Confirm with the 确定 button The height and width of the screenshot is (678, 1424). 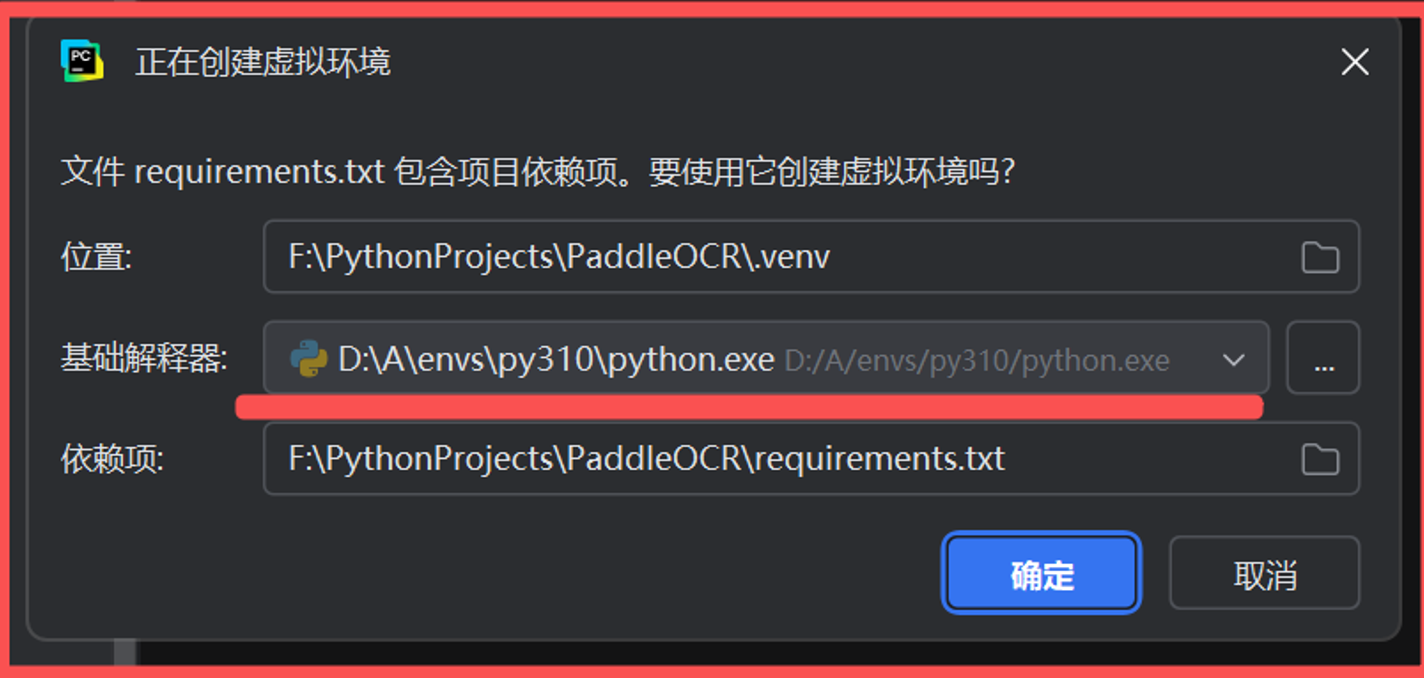(1041, 573)
